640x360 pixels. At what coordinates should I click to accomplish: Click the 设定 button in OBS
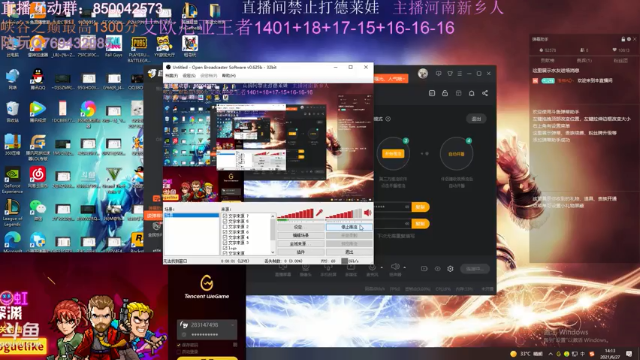coord(301,227)
